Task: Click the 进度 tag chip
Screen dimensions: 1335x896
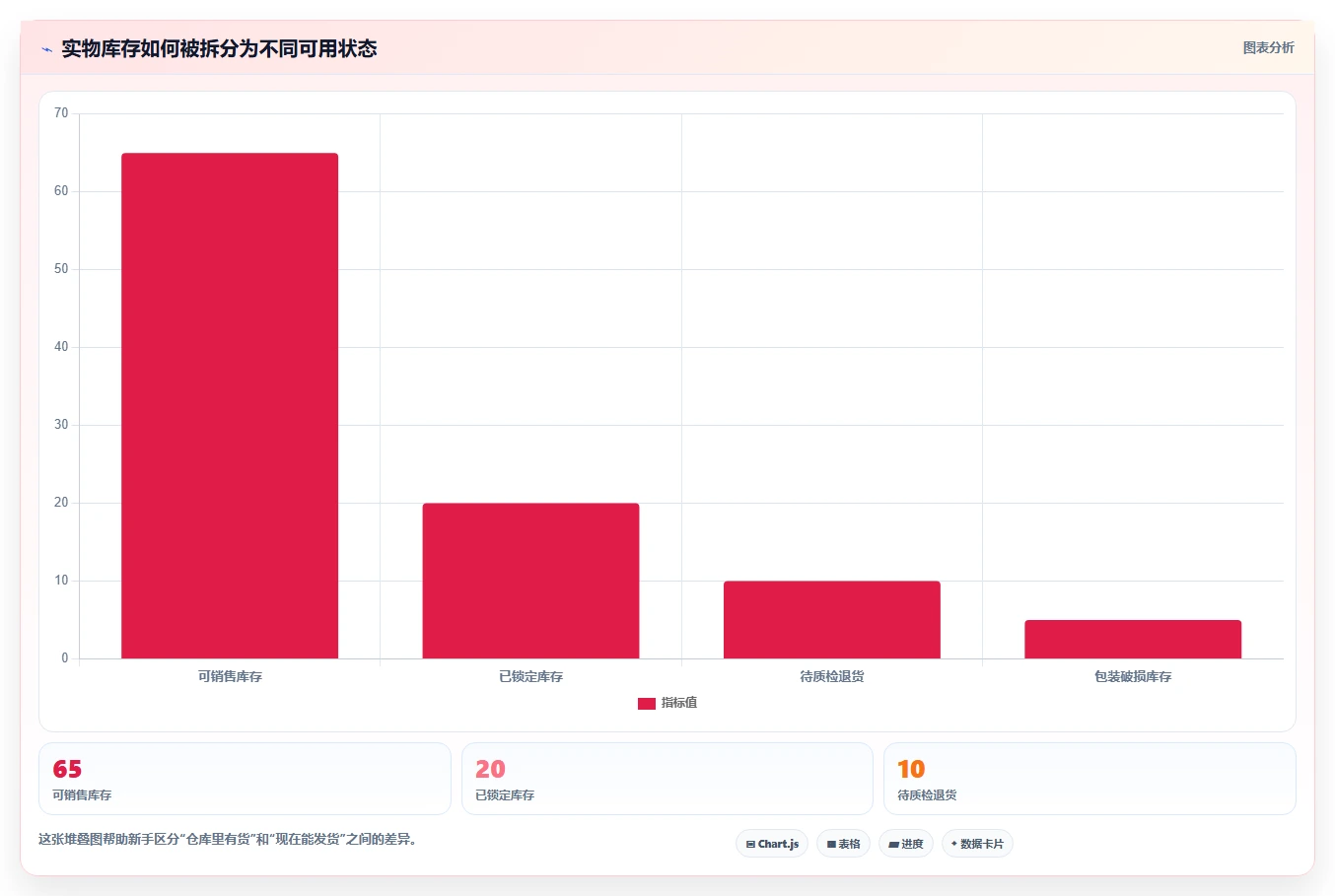Action: pyautogui.click(x=906, y=844)
